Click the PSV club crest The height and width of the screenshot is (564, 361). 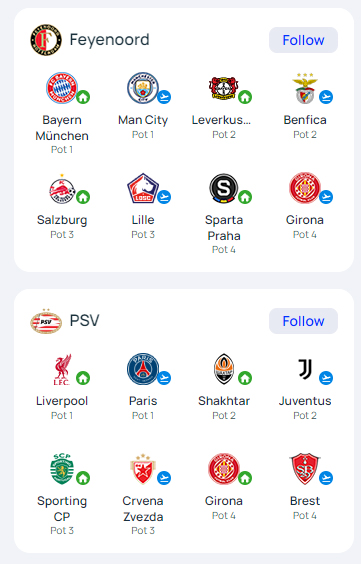[46, 321]
